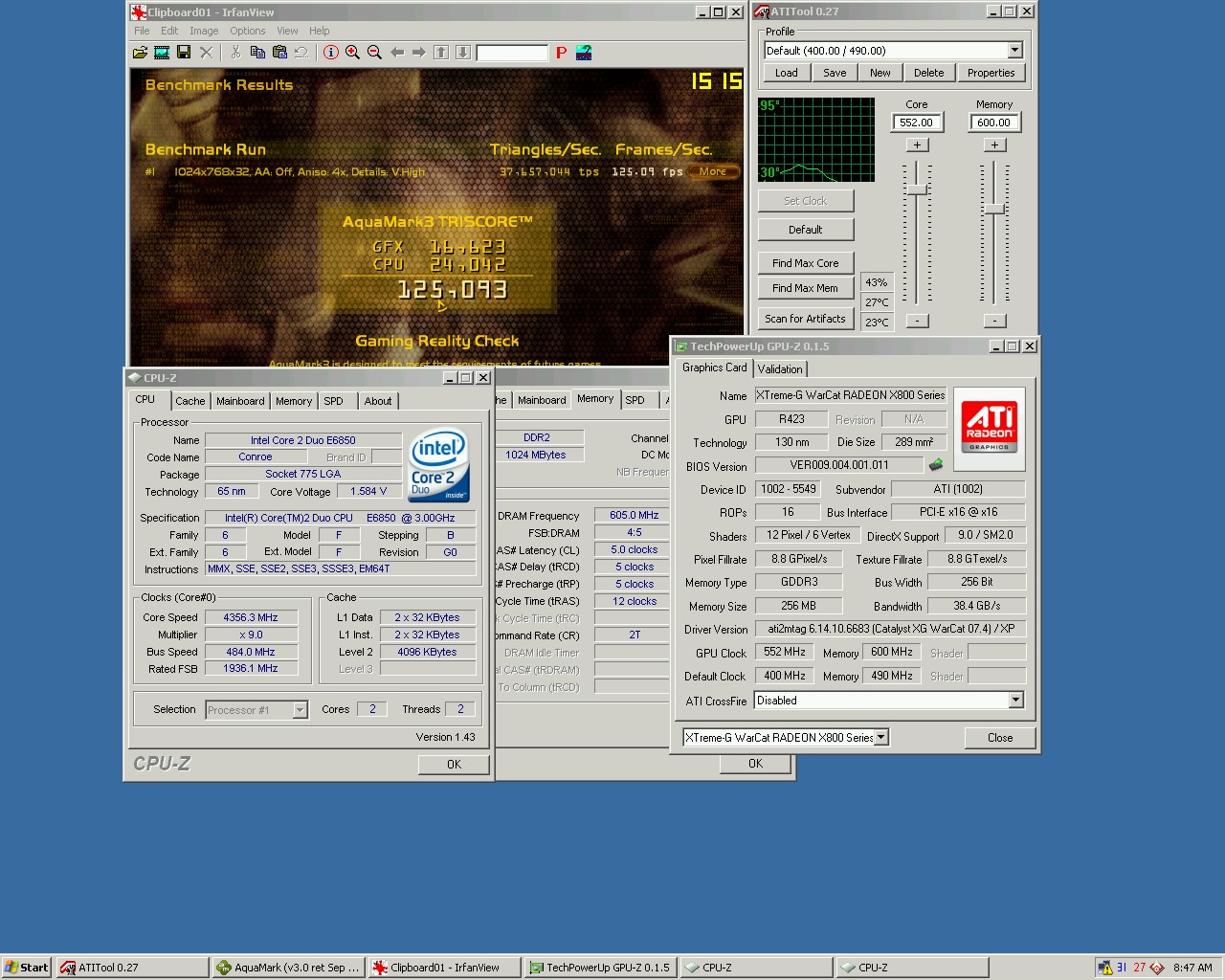Switch to AquaMark taskbar item
This screenshot has height=980, width=1225.
pyautogui.click(x=288, y=968)
